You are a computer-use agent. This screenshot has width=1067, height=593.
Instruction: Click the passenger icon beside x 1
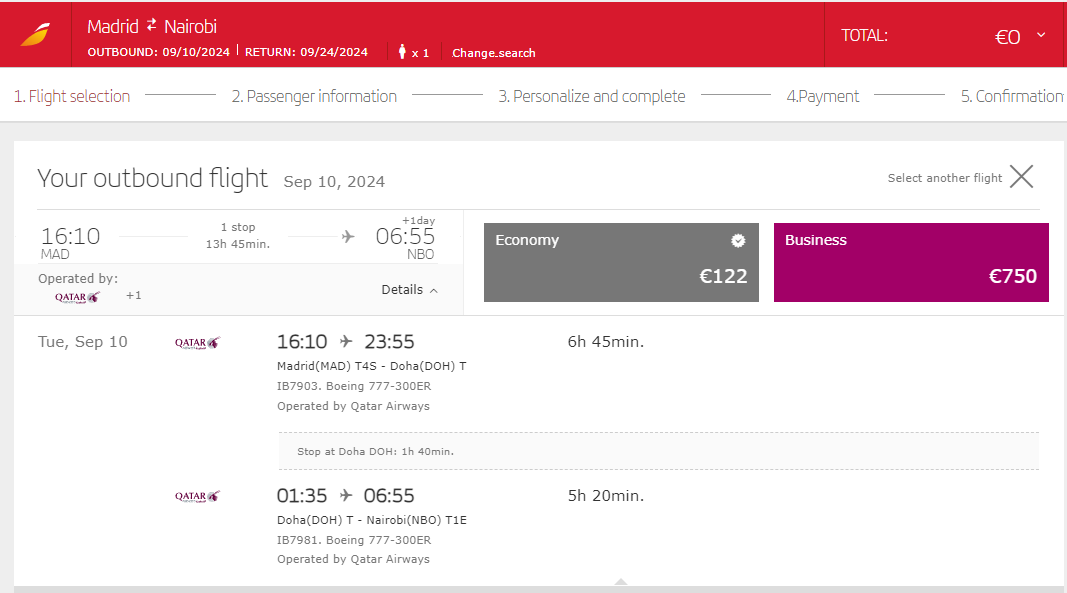coord(402,52)
